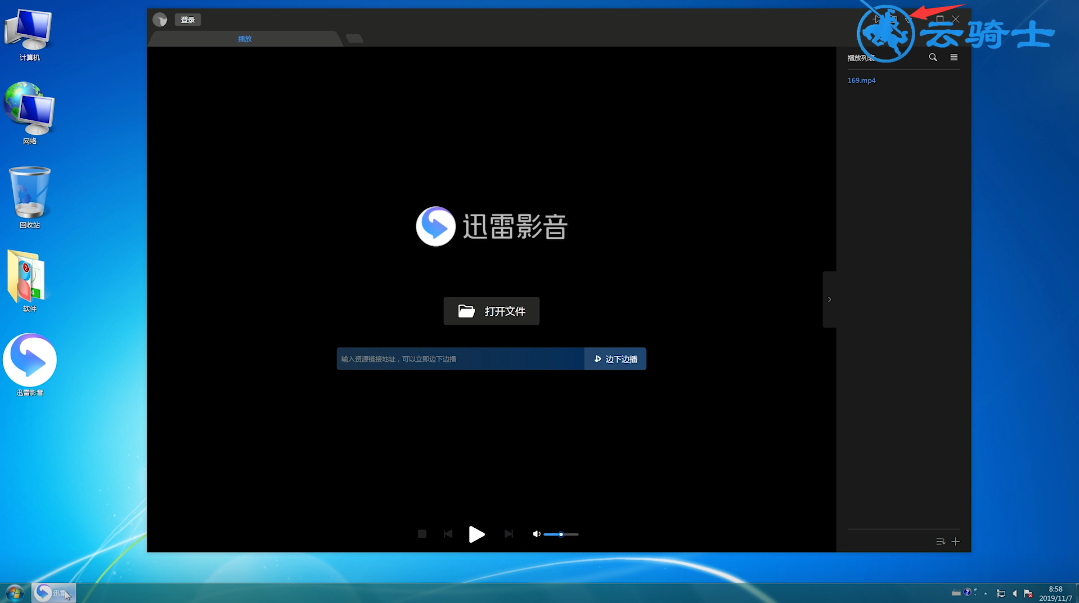Collapse the playlist panel with the chevron
This screenshot has width=1079, height=603.
[829, 299]
